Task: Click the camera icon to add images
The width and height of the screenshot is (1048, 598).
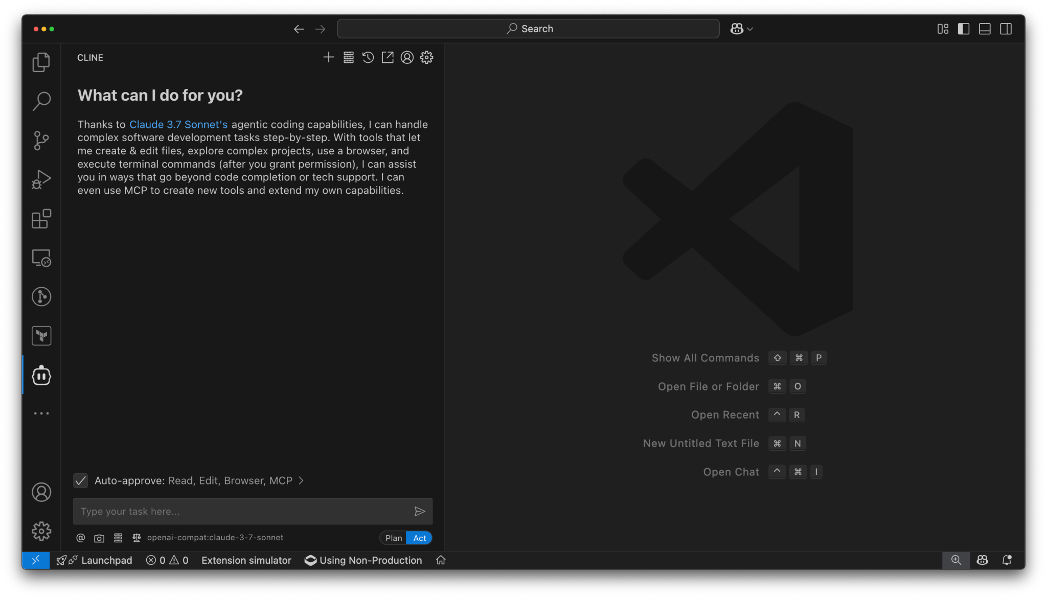Action: click(x=99, y=538)
